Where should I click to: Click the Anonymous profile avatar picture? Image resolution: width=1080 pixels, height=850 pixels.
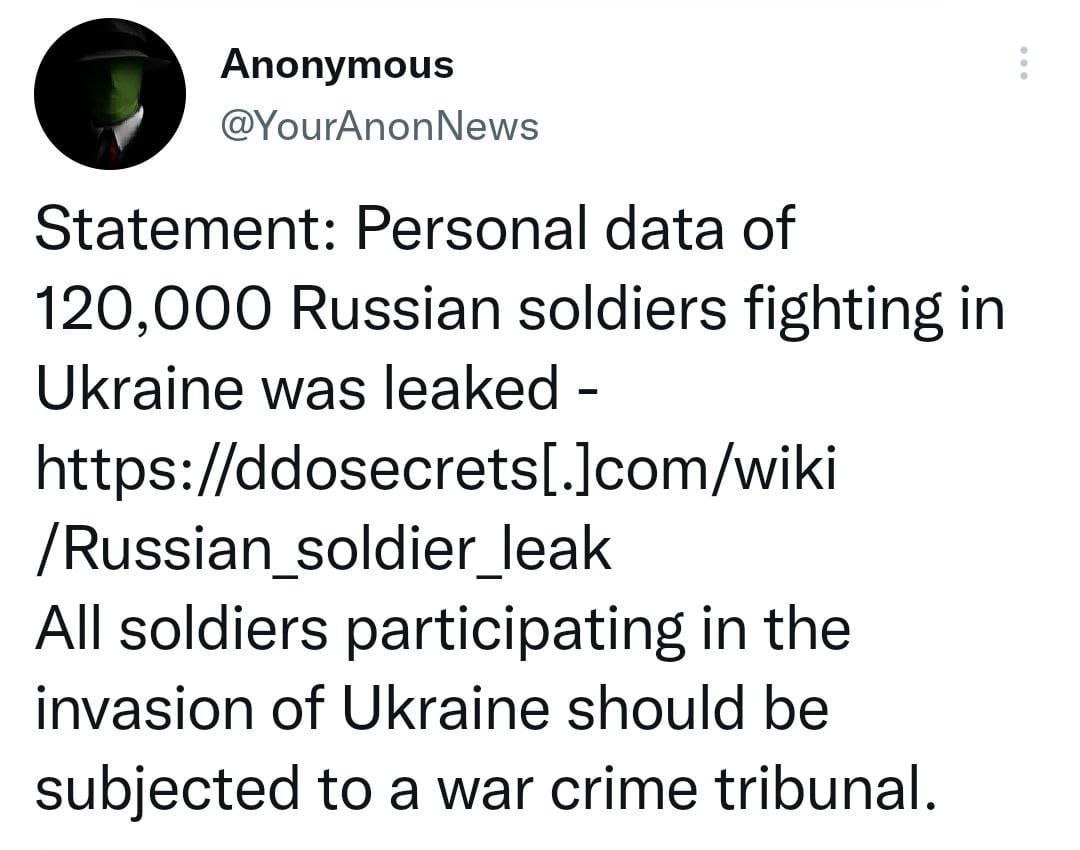tap(109, 94)
